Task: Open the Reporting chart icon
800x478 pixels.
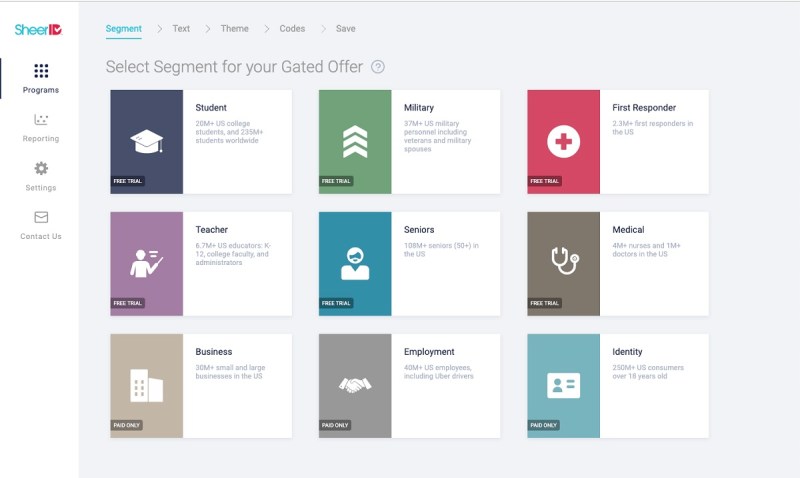Action: (41, 119)
